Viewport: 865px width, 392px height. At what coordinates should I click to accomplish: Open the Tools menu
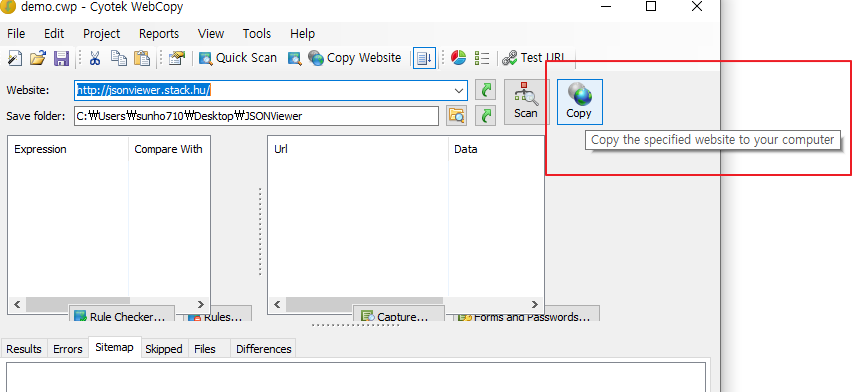pos(257,34)
